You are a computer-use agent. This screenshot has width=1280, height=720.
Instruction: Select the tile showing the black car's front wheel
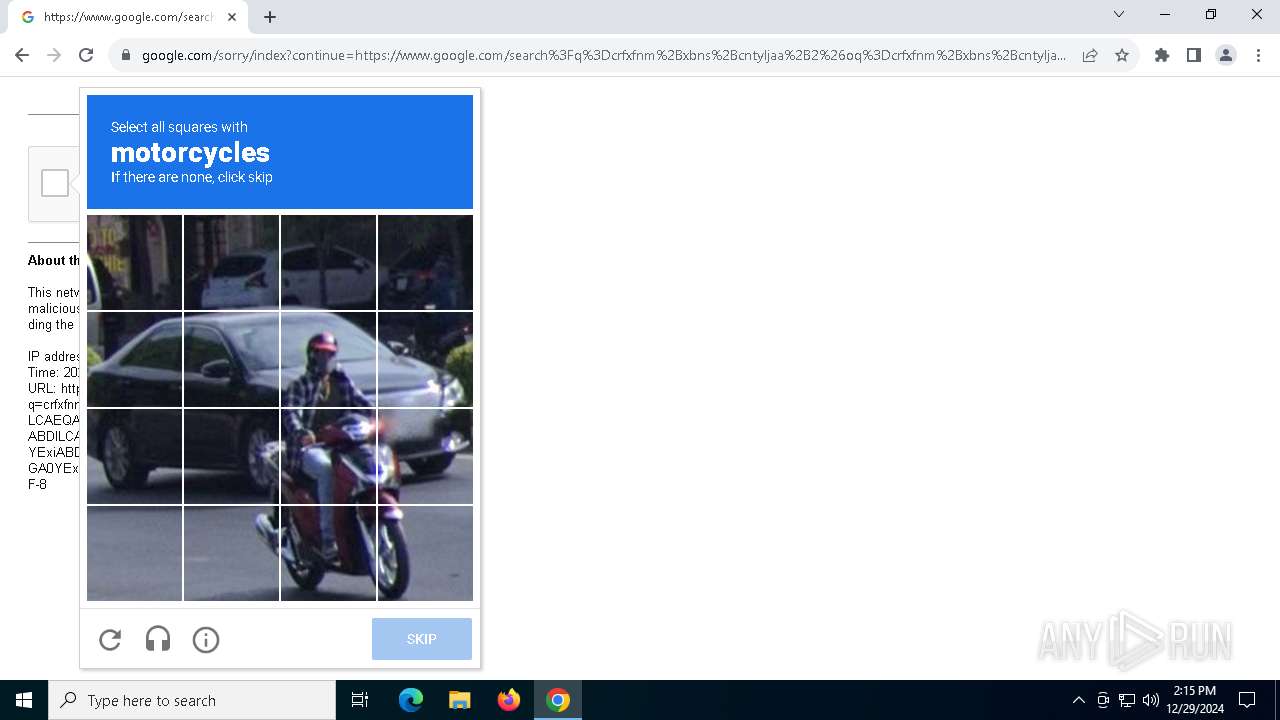425,456
